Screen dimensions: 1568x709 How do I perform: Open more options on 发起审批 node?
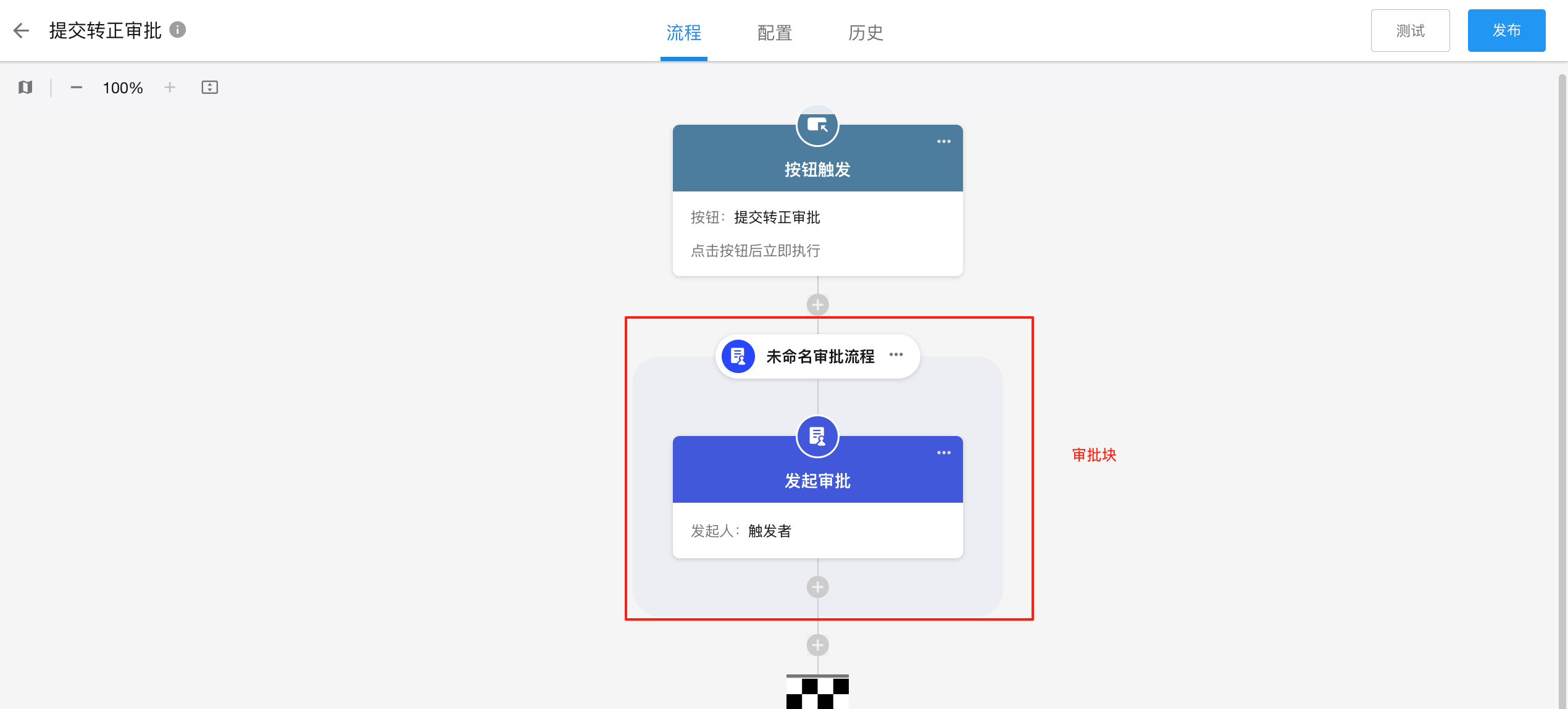(x=944, y=453)
